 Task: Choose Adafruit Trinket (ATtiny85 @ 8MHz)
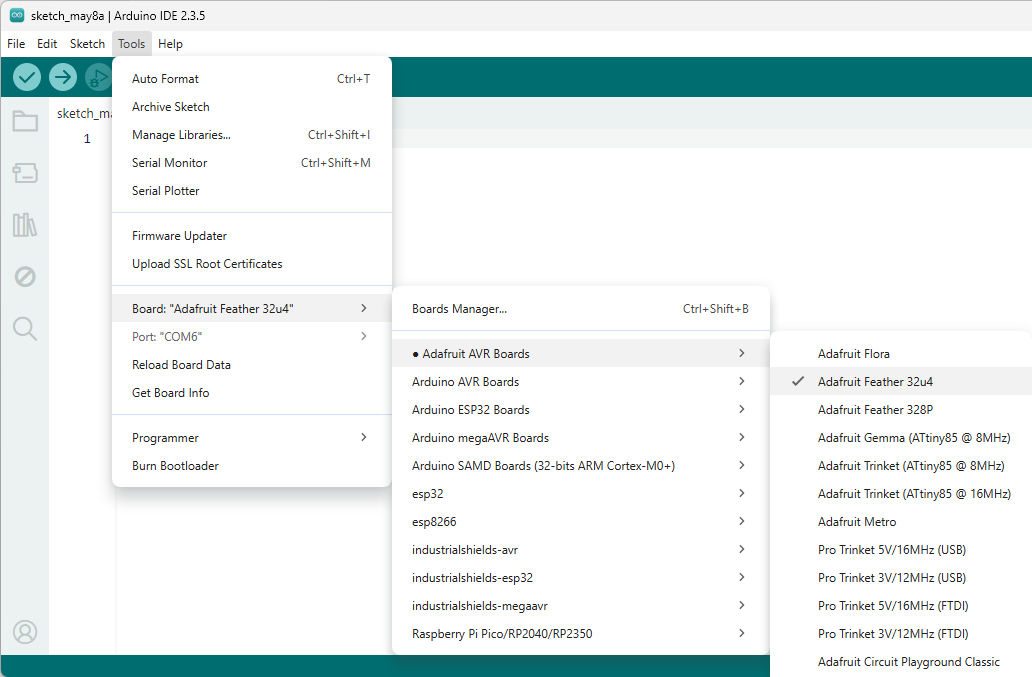click(901, 466)
